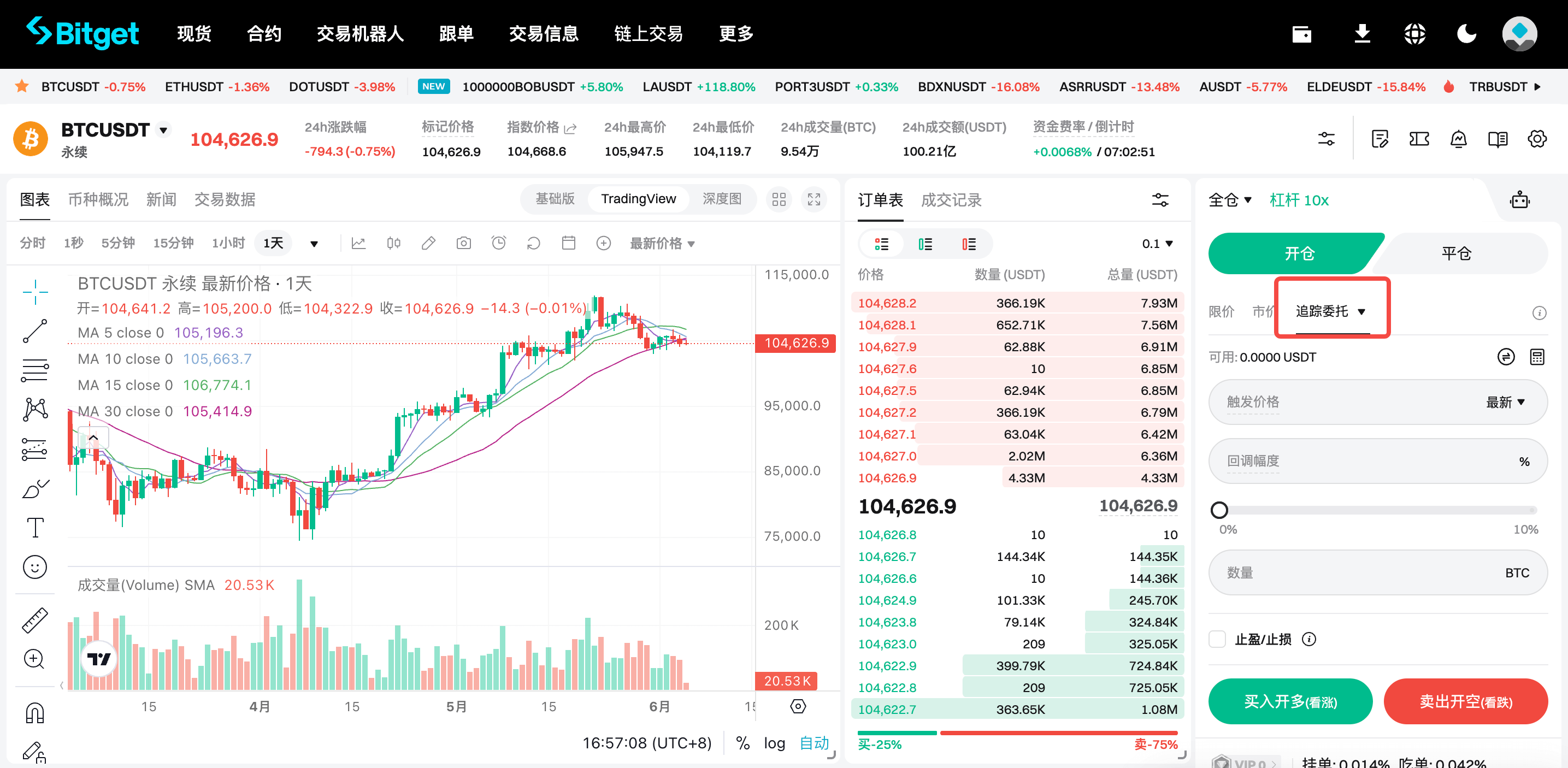Select the ruler measure tool
The width and height of the screenshot is (1568, 768).
(x=35, y=619)
